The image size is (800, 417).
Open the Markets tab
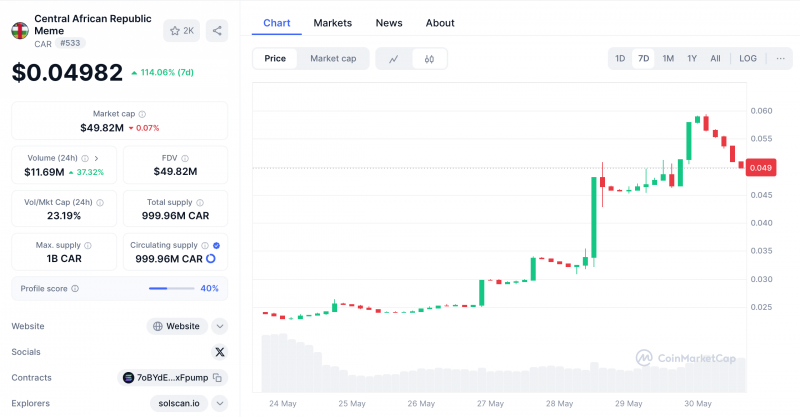(x=333, y=23)
